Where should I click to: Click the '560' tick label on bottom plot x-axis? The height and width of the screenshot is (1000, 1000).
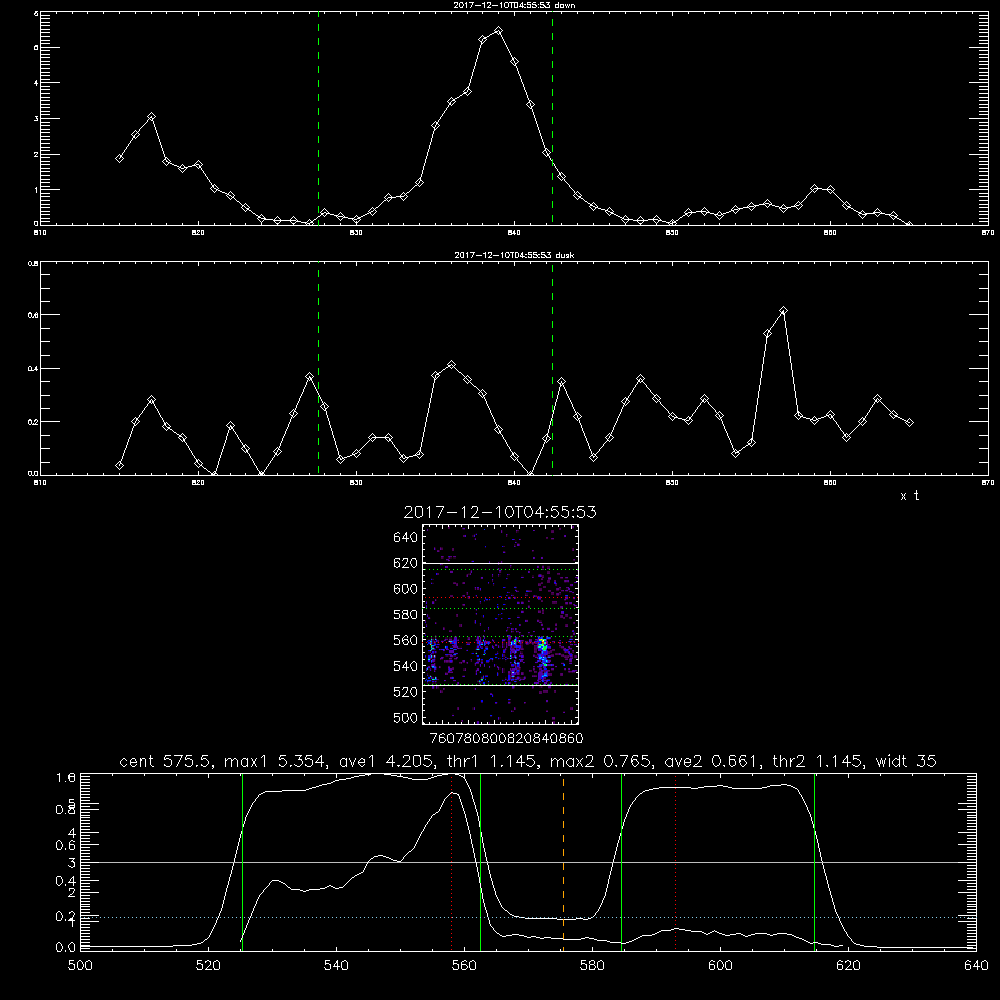pyautogui.click(x=464, y=965)
